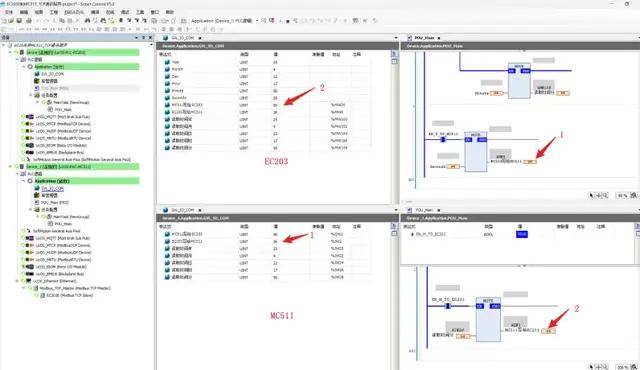Select the first SoftMotion General Axis Pool entry
Image resolution: width=640 pixels, height=370 pixels.
82,160
